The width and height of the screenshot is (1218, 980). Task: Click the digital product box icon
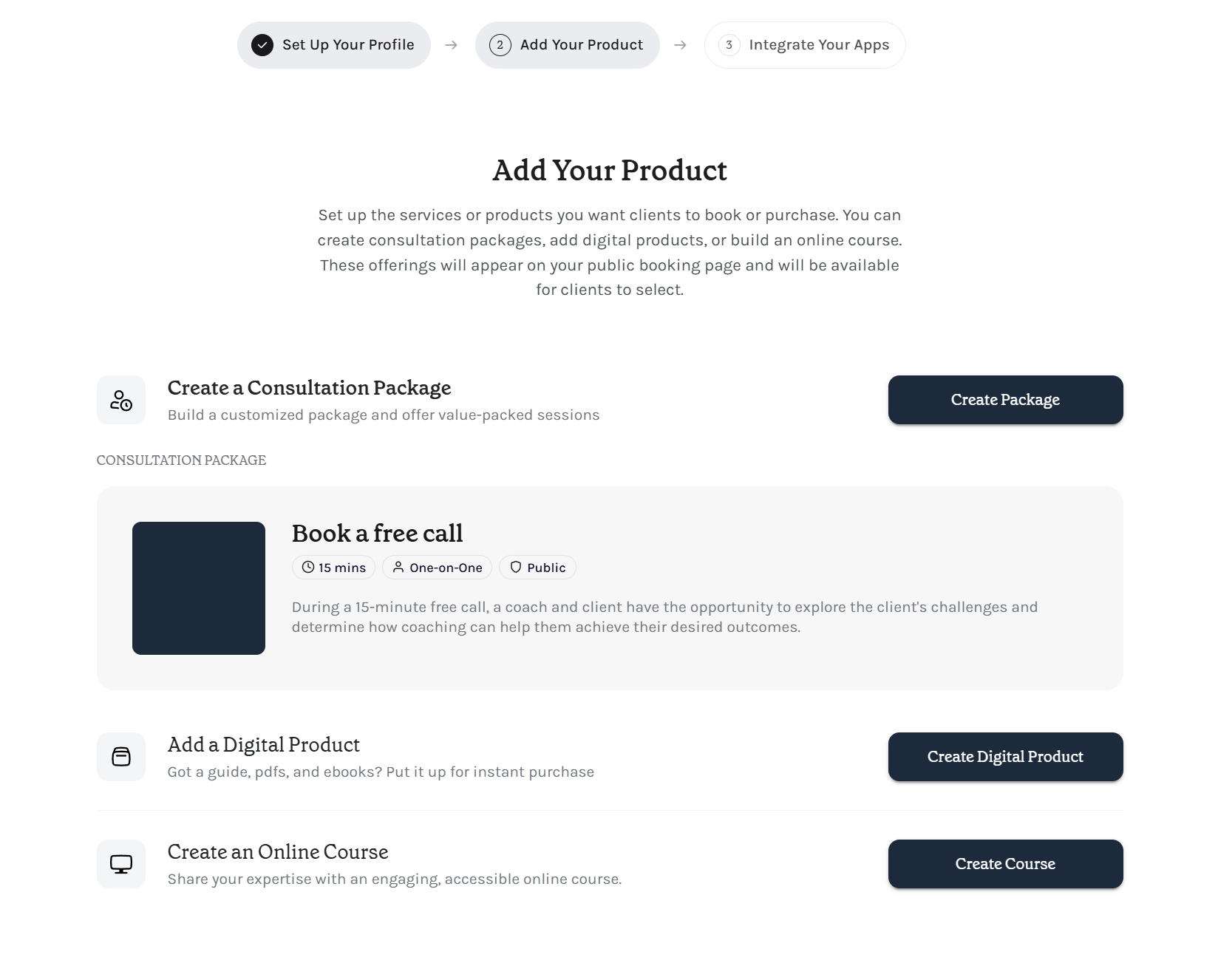(x=121, y=757)
